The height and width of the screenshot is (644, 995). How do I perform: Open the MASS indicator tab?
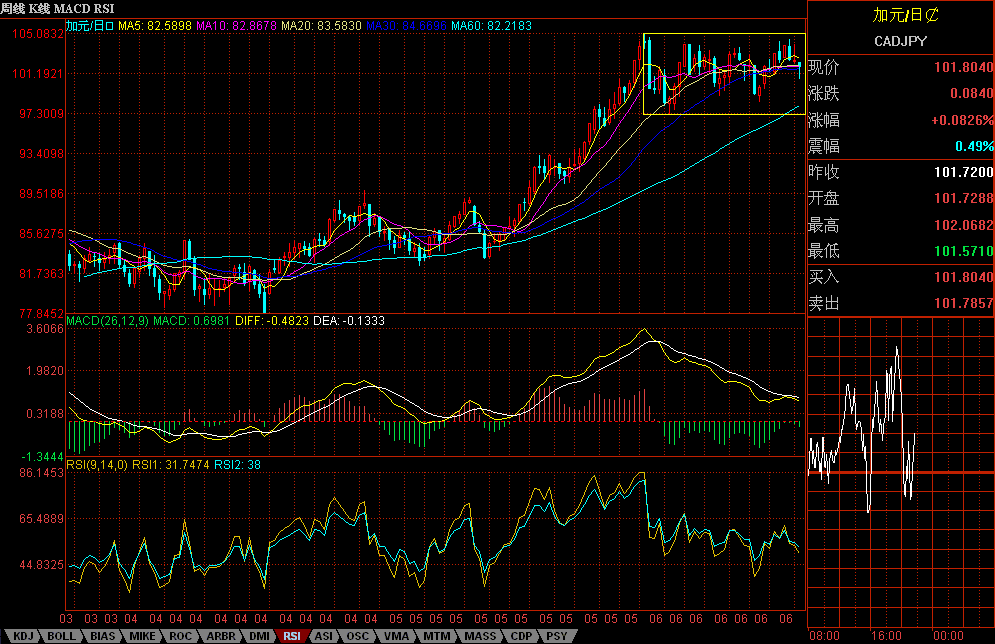pos(480,636)
